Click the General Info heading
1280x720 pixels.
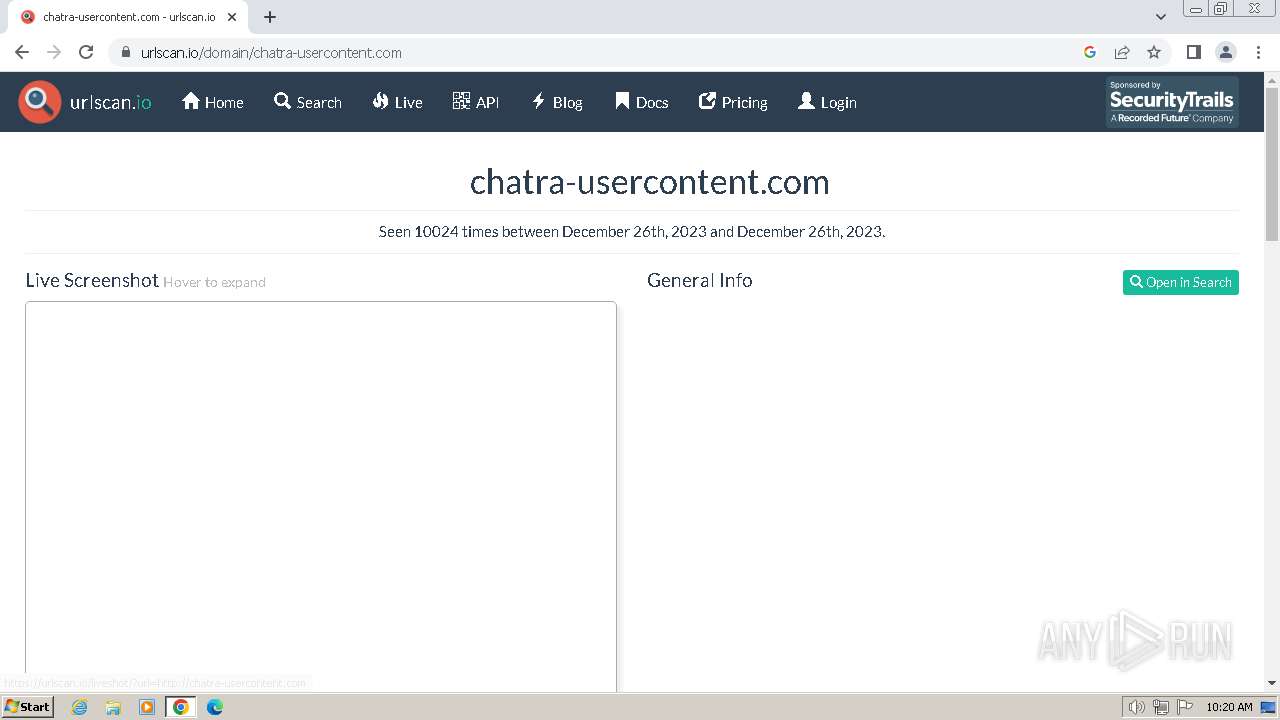click(700, 281)
